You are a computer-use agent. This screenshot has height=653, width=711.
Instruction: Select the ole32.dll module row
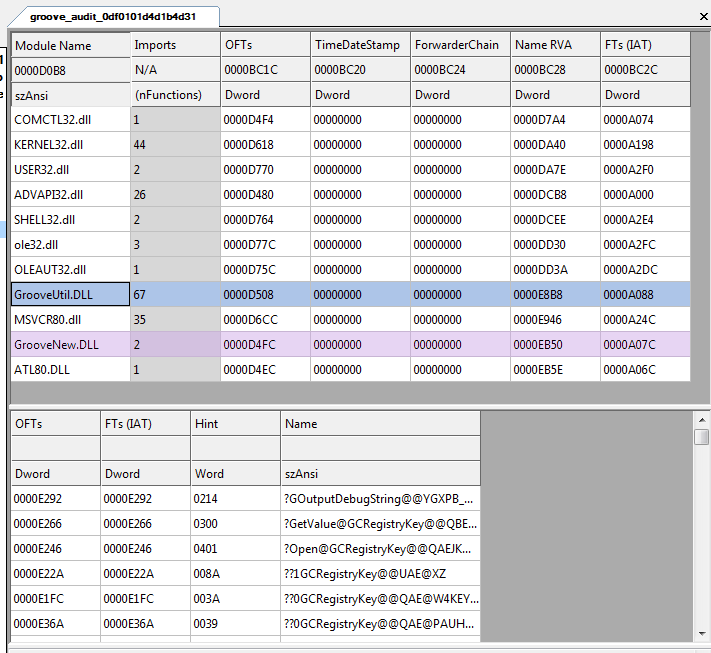pyautogui.click(x=351, y=244)
